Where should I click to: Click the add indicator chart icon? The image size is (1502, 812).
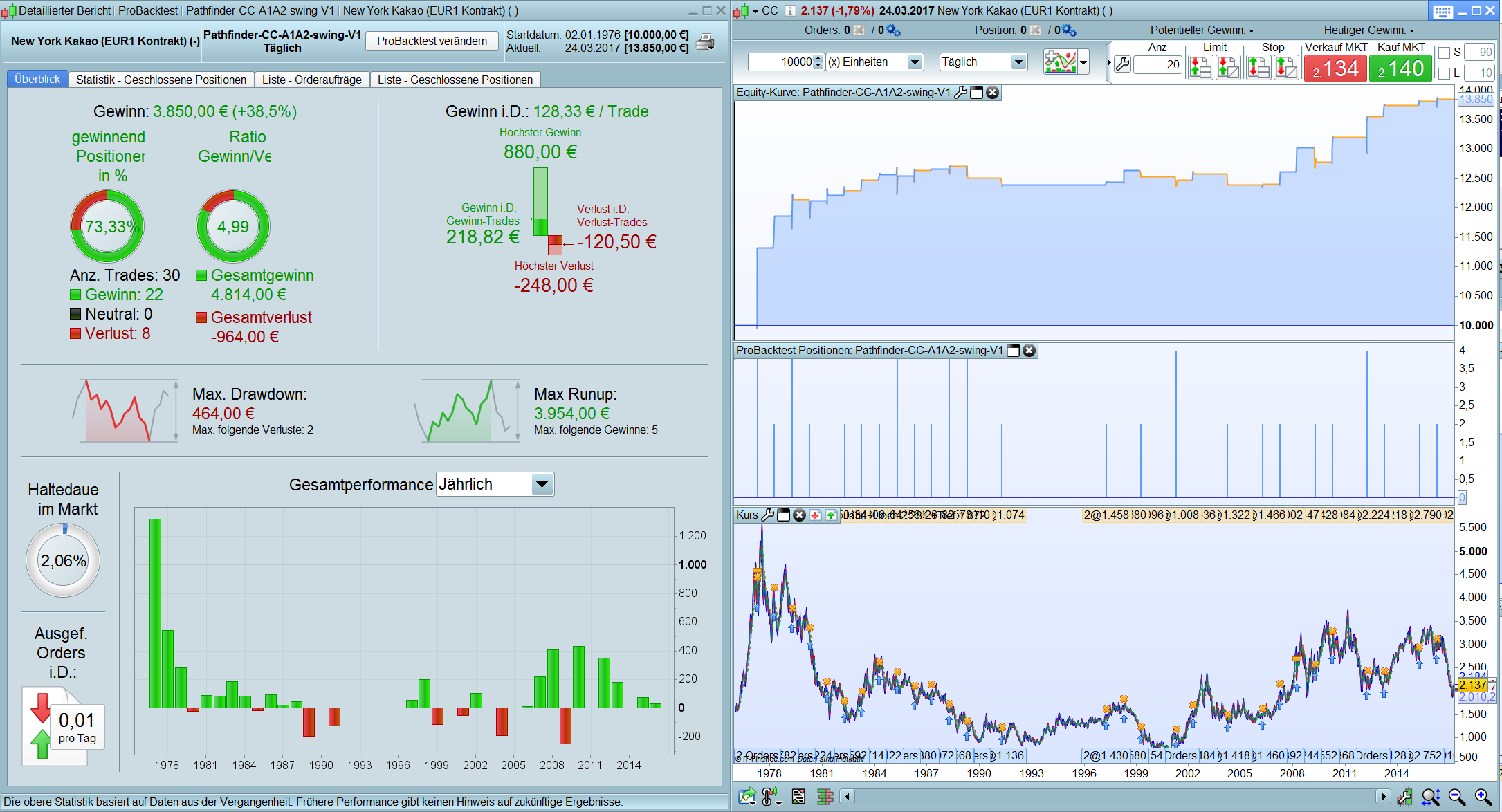point(1061,62)
